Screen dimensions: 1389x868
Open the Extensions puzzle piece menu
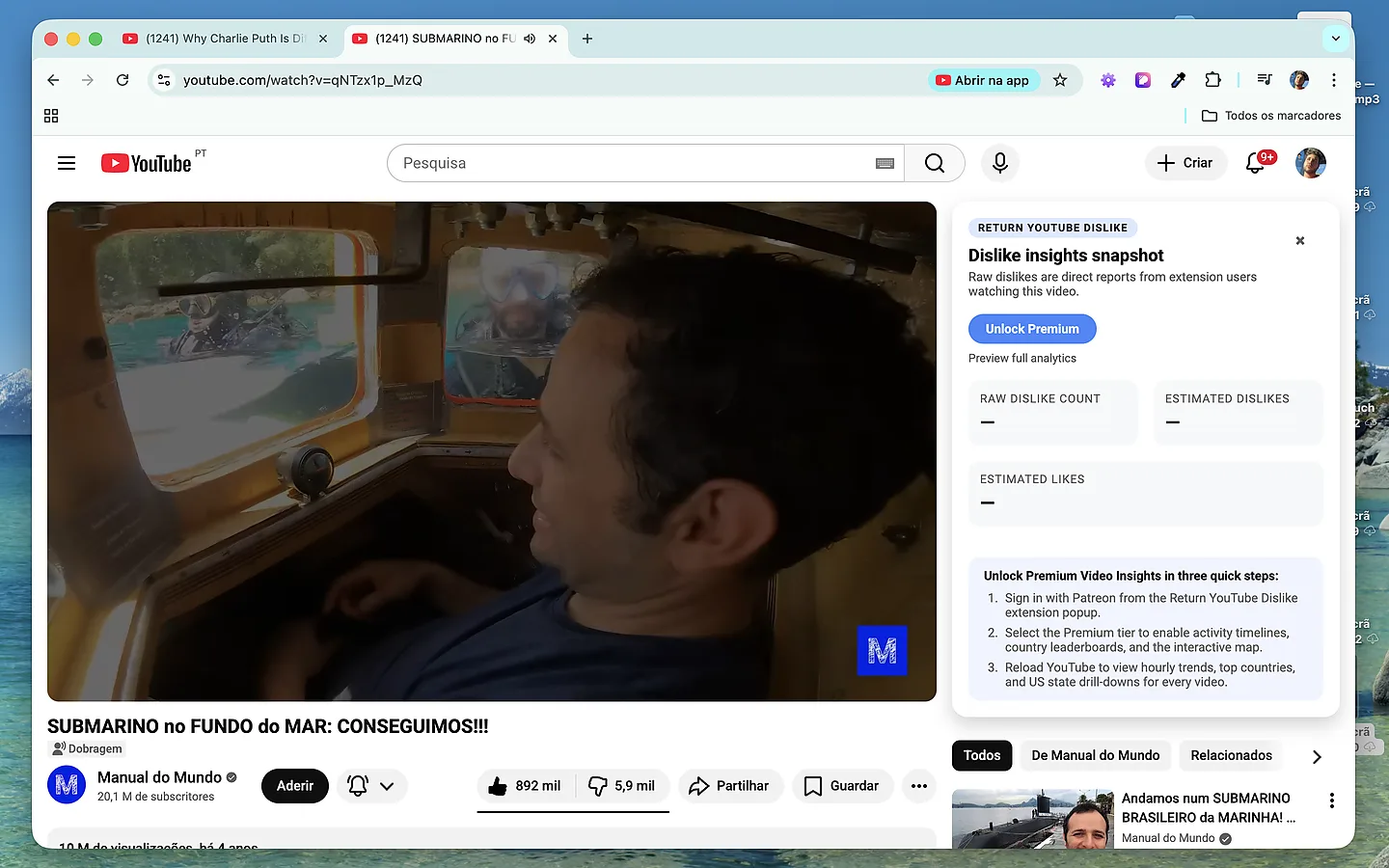pos(1212,80)
